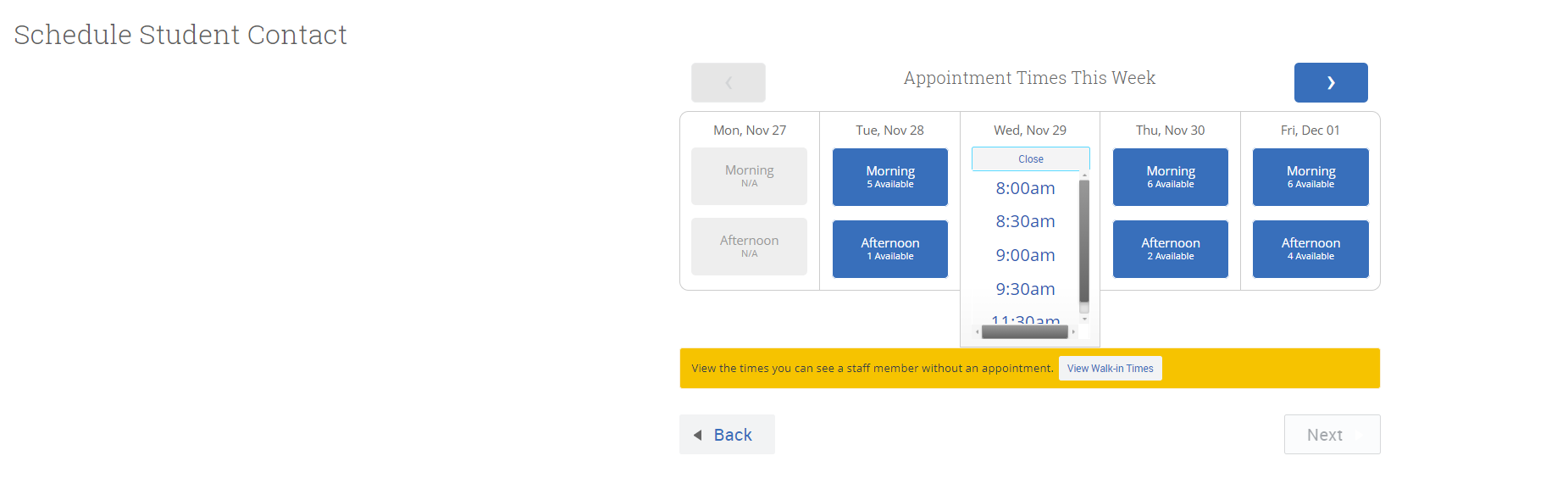Open Friday Morning 6 Available slots
Image resolution: width=1568 pixels, height=478 pixels.
click(1310, 176)
